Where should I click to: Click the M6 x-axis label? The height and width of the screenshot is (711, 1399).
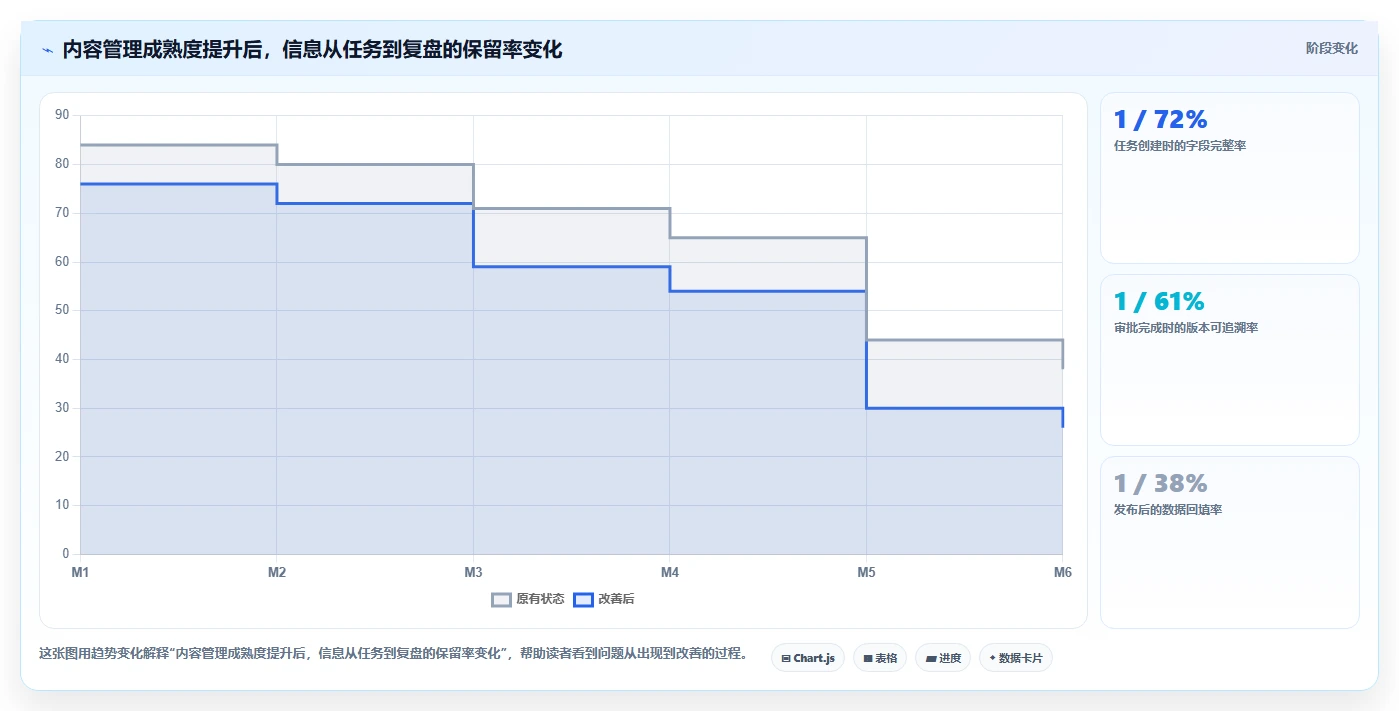(x=1063, y=573)
